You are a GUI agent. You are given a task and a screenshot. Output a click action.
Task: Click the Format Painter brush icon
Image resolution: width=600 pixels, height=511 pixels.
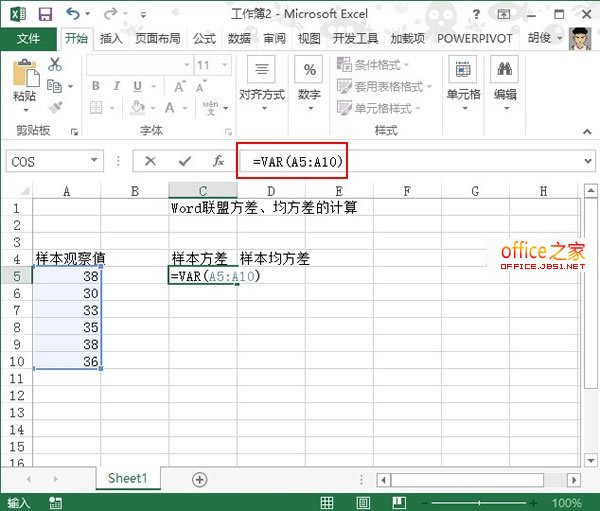tap(55, 107)
